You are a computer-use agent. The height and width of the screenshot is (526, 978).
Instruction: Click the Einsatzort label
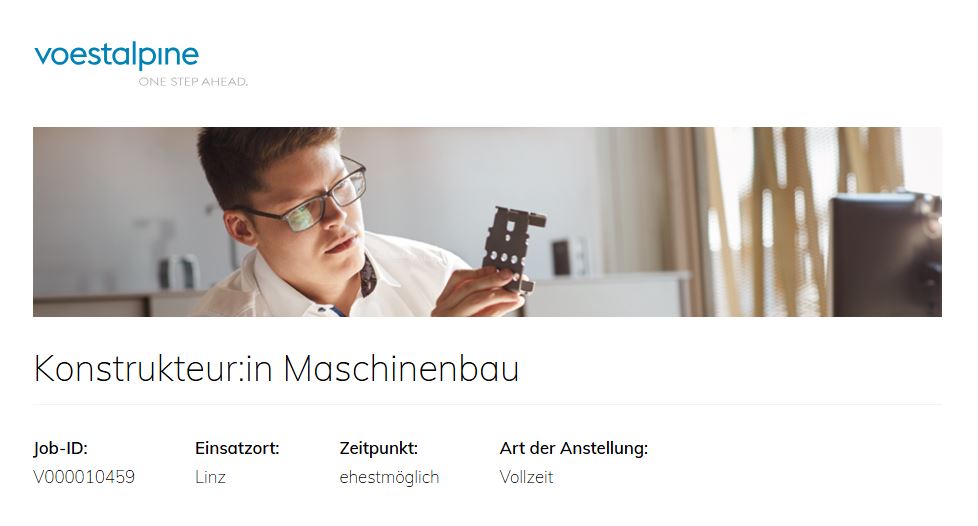point(237,448)
